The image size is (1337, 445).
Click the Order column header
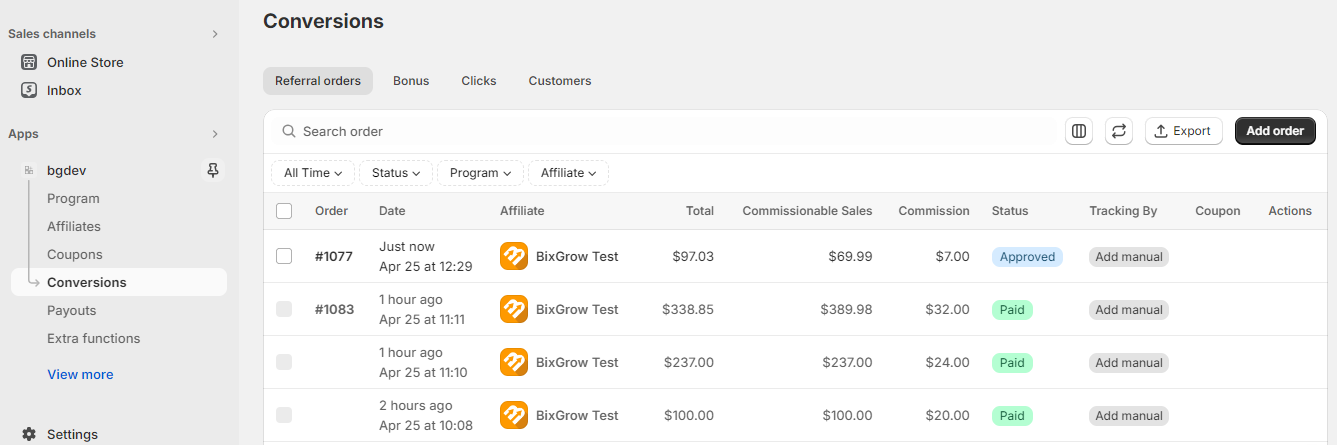pyautogui.click(x=332, y=211)
